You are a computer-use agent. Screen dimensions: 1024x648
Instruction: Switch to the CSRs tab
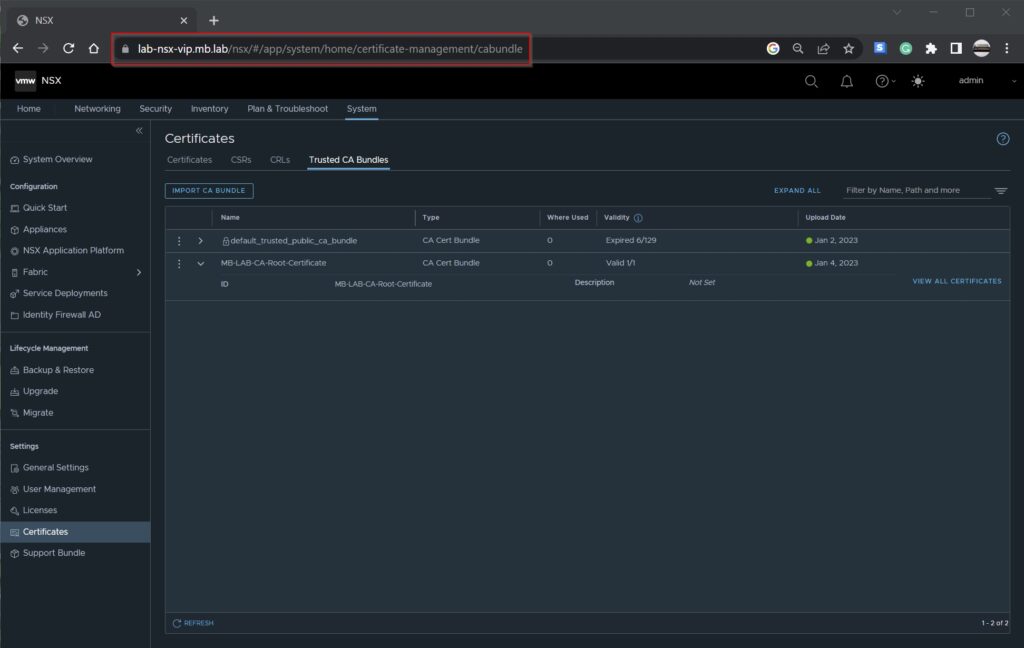point(241,160)
